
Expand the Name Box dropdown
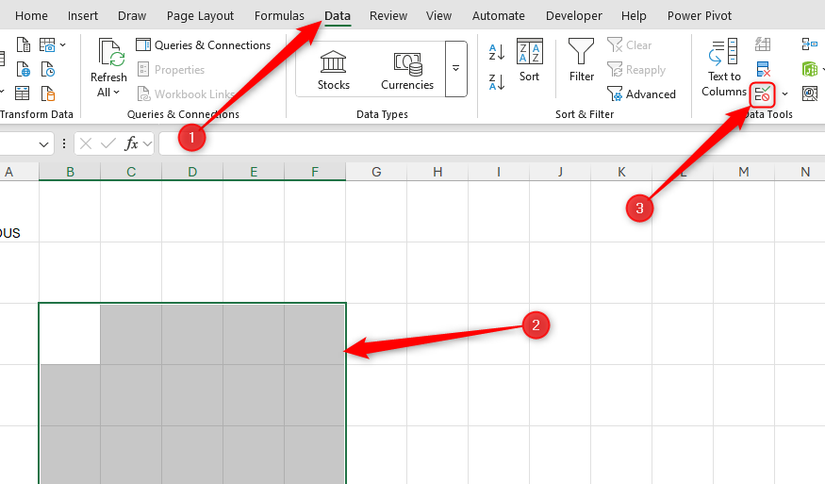44,144
